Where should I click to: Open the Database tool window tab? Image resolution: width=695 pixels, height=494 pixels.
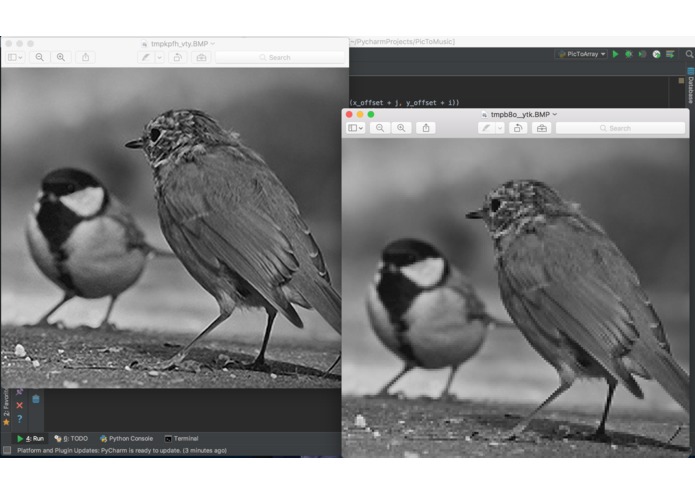point(691,86)
